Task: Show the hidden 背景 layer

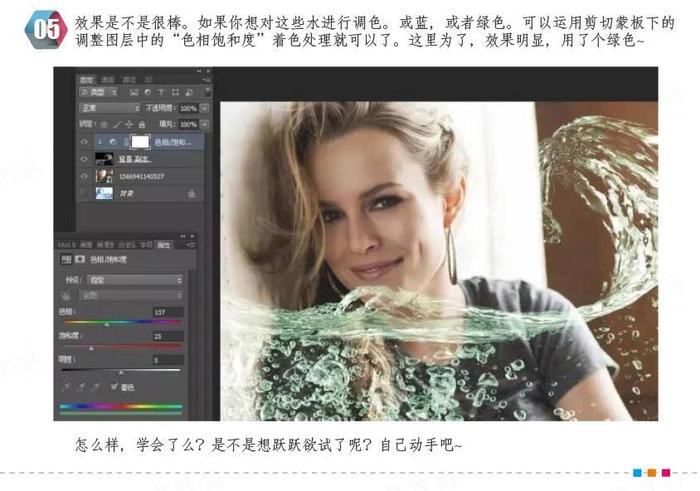Action: click(x=85, y=192)
